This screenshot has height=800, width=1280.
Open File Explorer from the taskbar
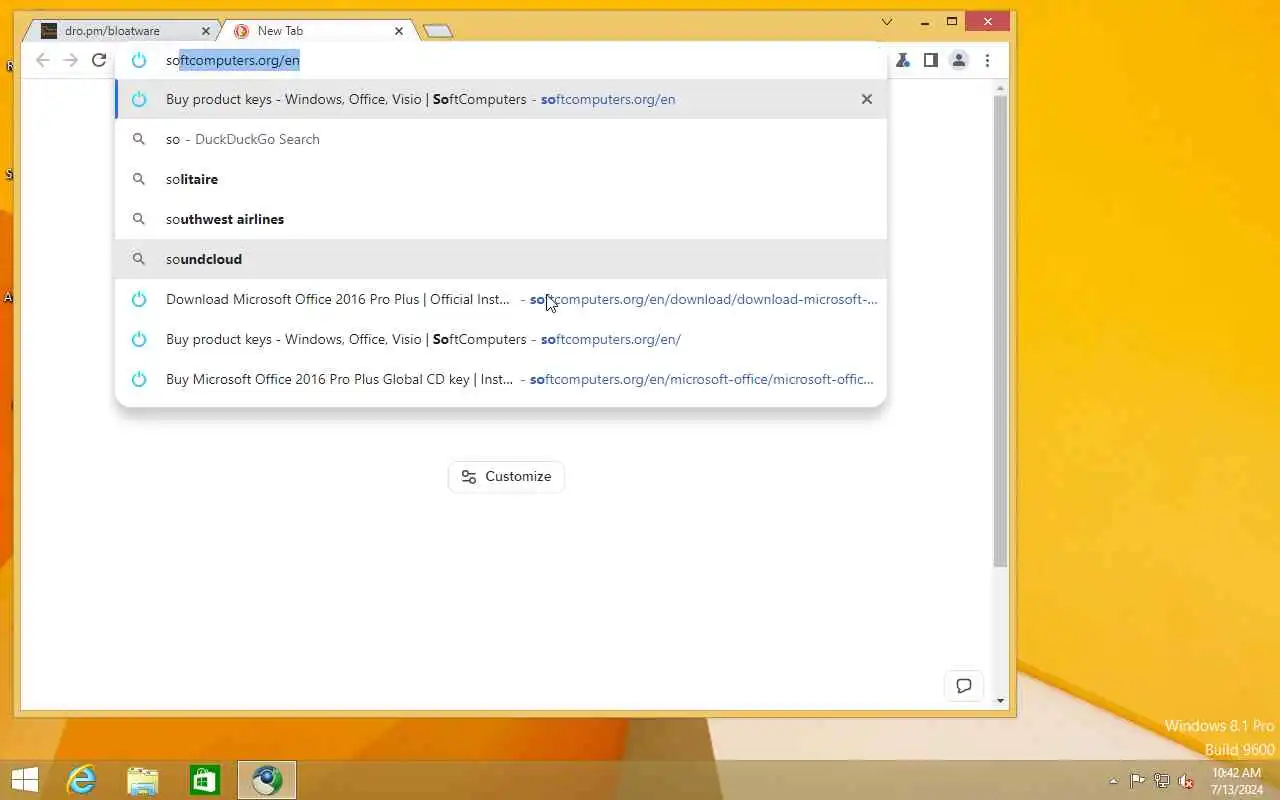click(x=143, y=780)
